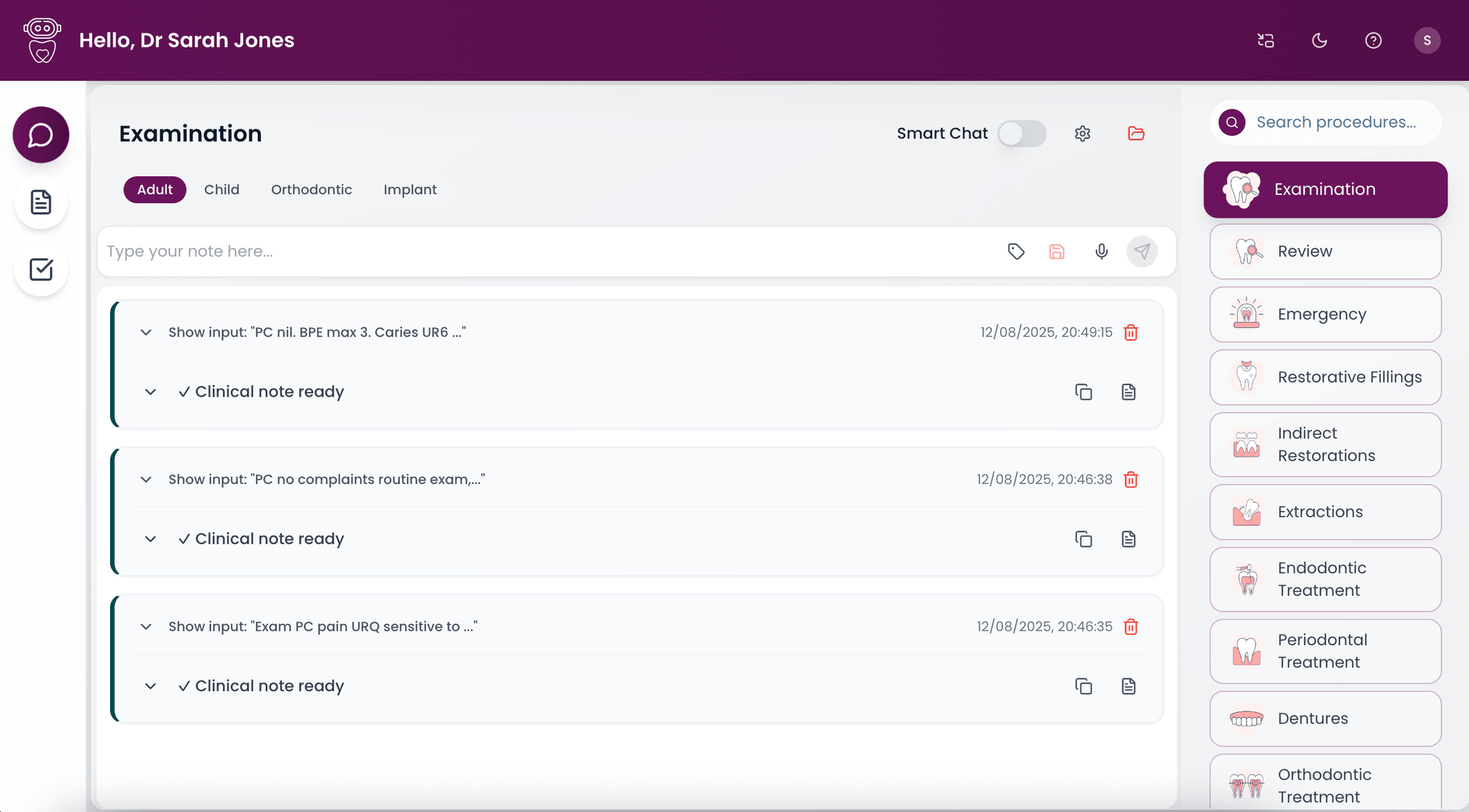This screenshot has height=812, width=1469.
Task: Open the help question mark icon
Action: point(1373,41)
